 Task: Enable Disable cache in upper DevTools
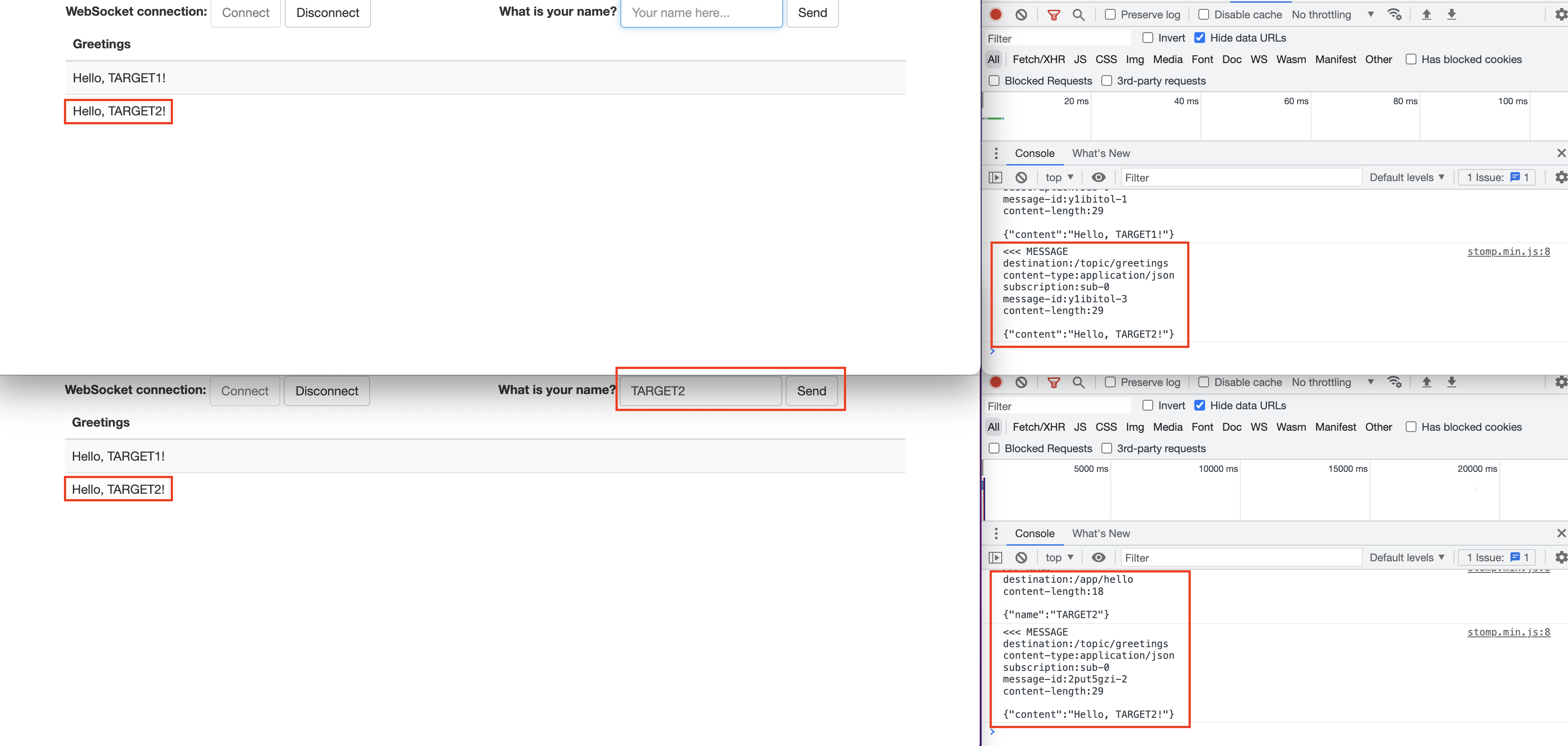pyautogui.click(x=1203, y=14)
